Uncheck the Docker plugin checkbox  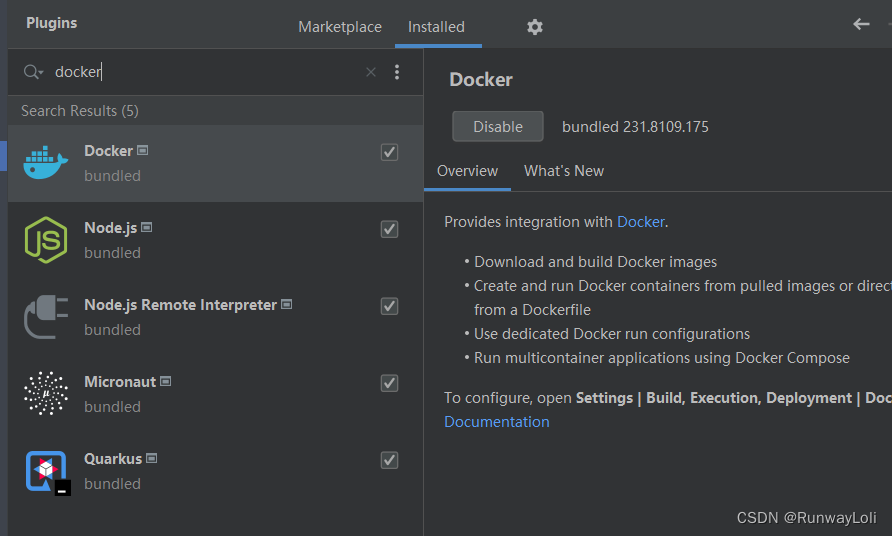(x=390, y=152)
